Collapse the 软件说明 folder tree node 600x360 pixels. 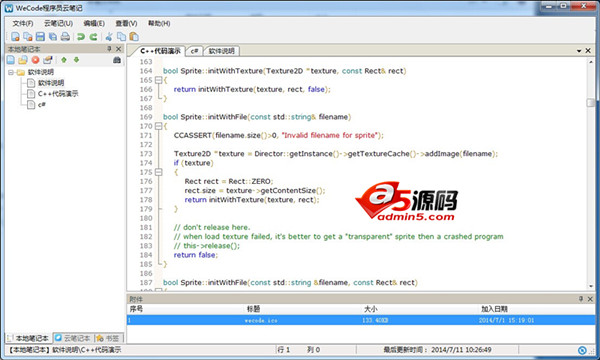coord(11,72)
